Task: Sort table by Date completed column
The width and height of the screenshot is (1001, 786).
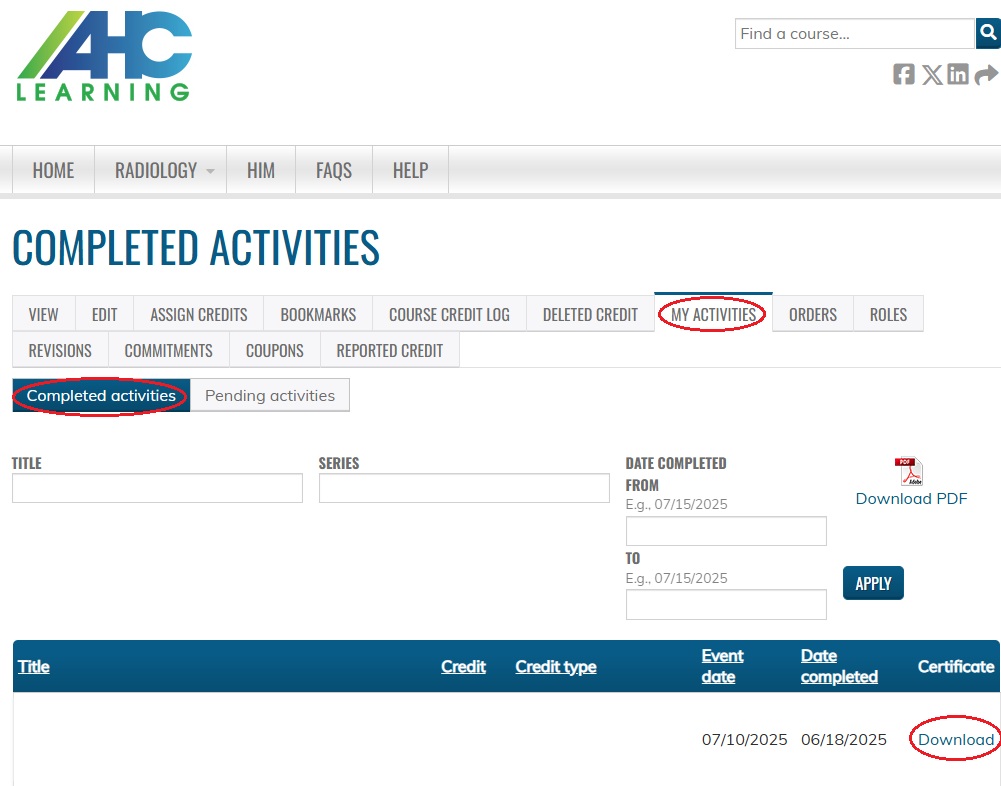Action: pos(838,666)
